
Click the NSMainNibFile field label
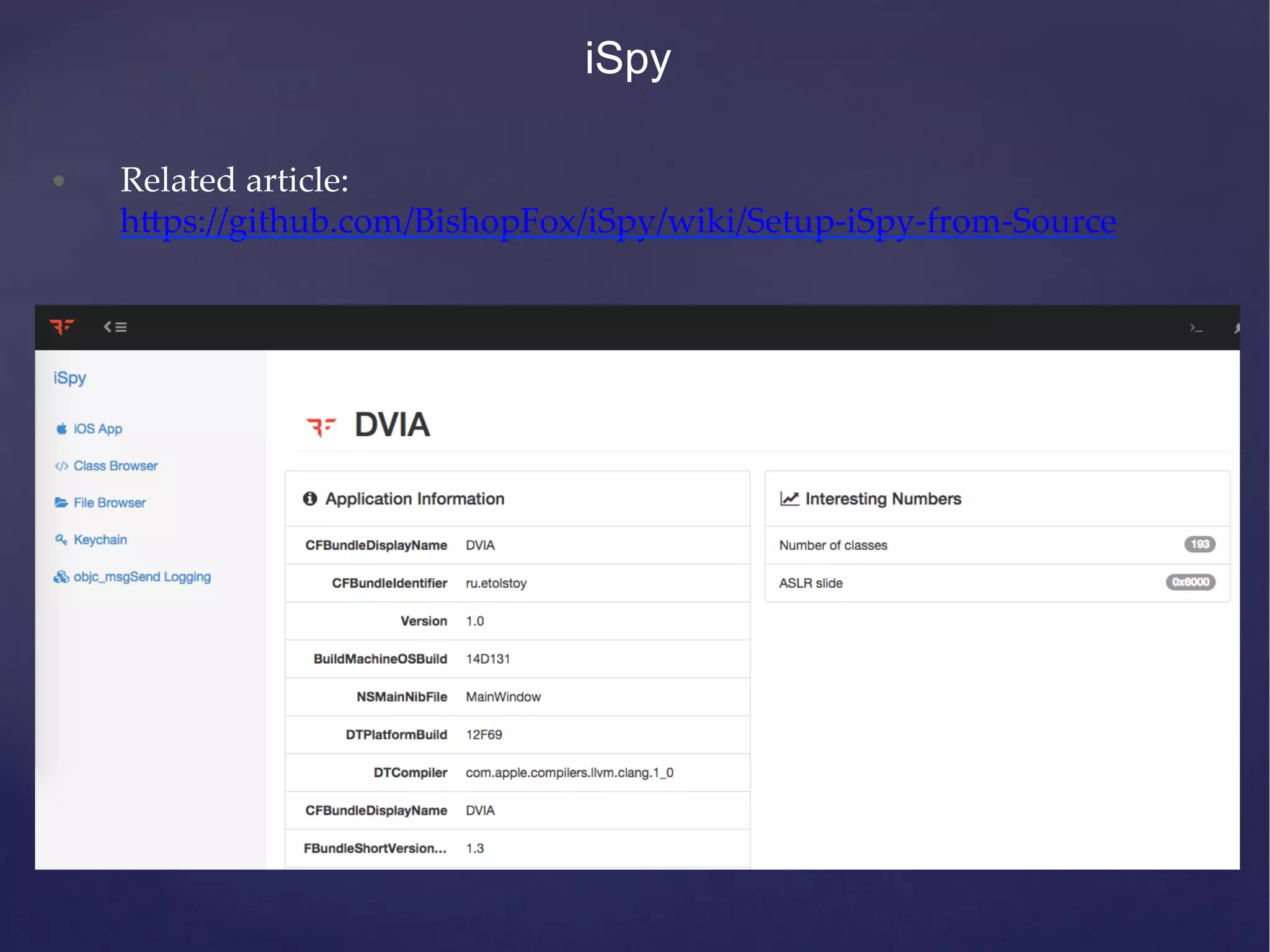coord(402,697)
